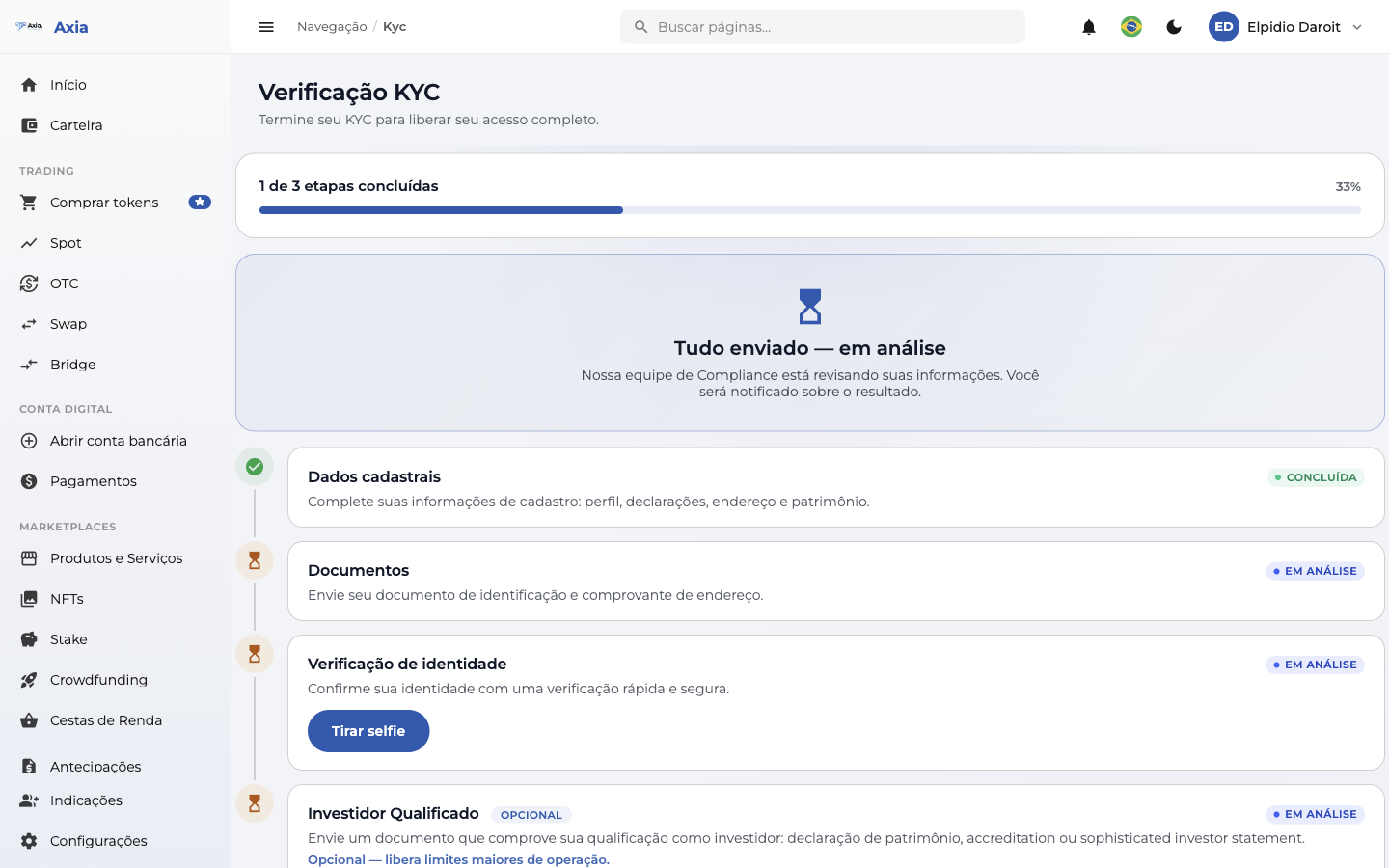Focus the Buscar páginas search field

[823, 27]
